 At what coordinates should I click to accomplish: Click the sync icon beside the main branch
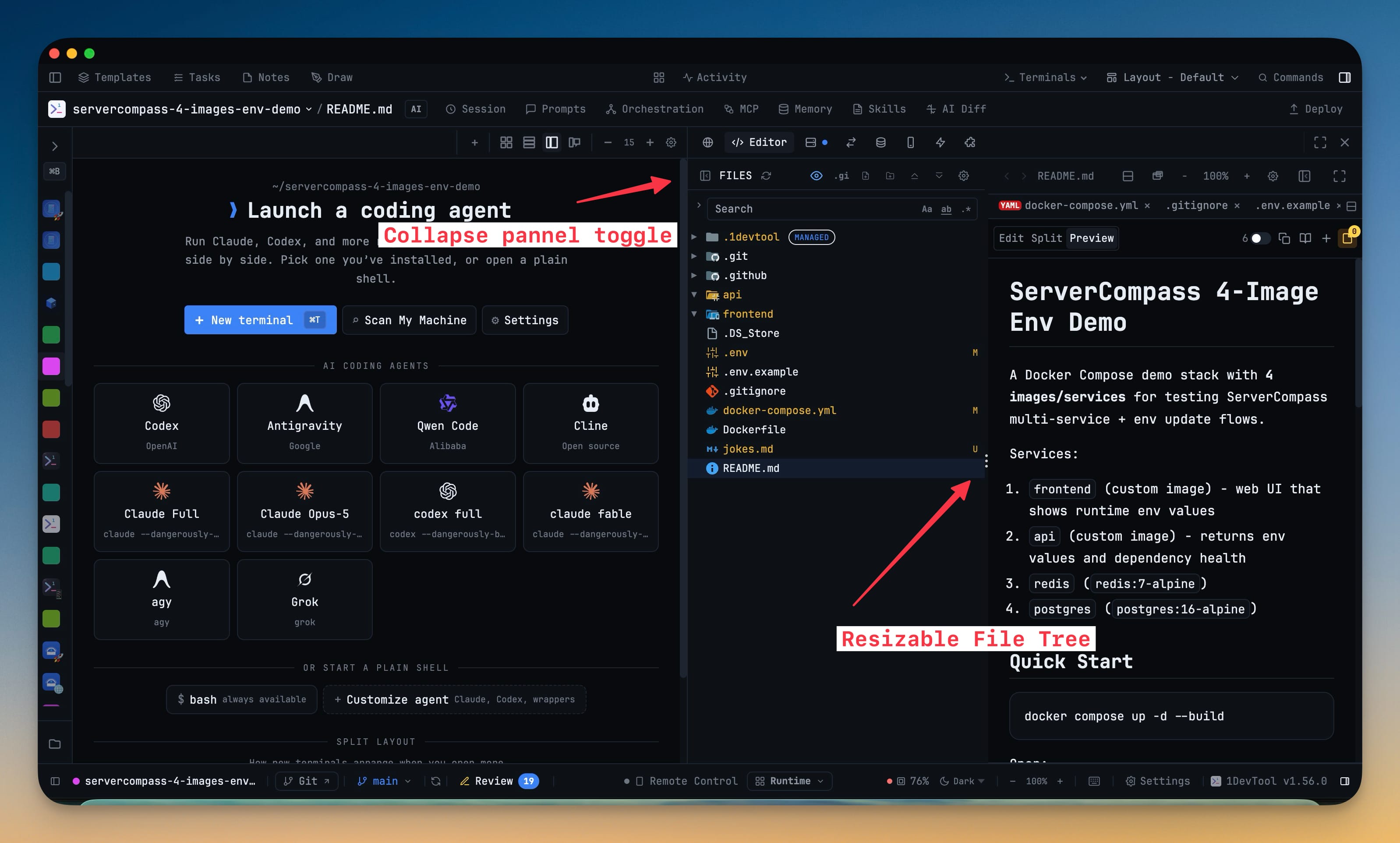point(435,781)
